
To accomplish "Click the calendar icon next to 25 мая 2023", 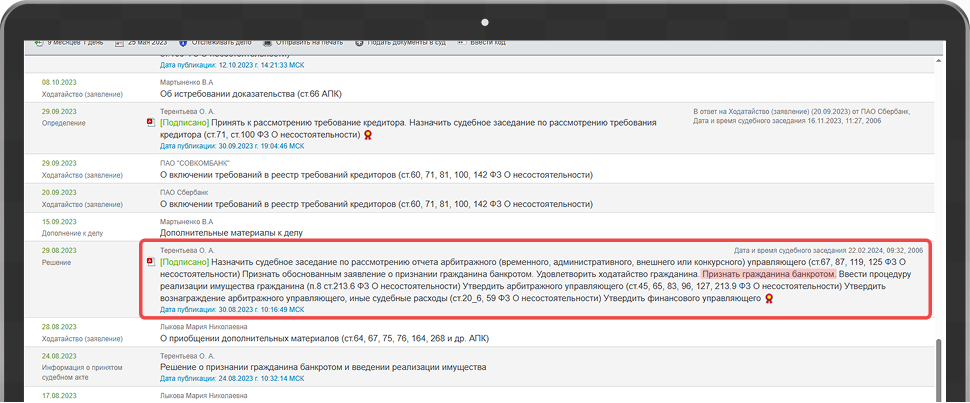I will tap(119, 43).
